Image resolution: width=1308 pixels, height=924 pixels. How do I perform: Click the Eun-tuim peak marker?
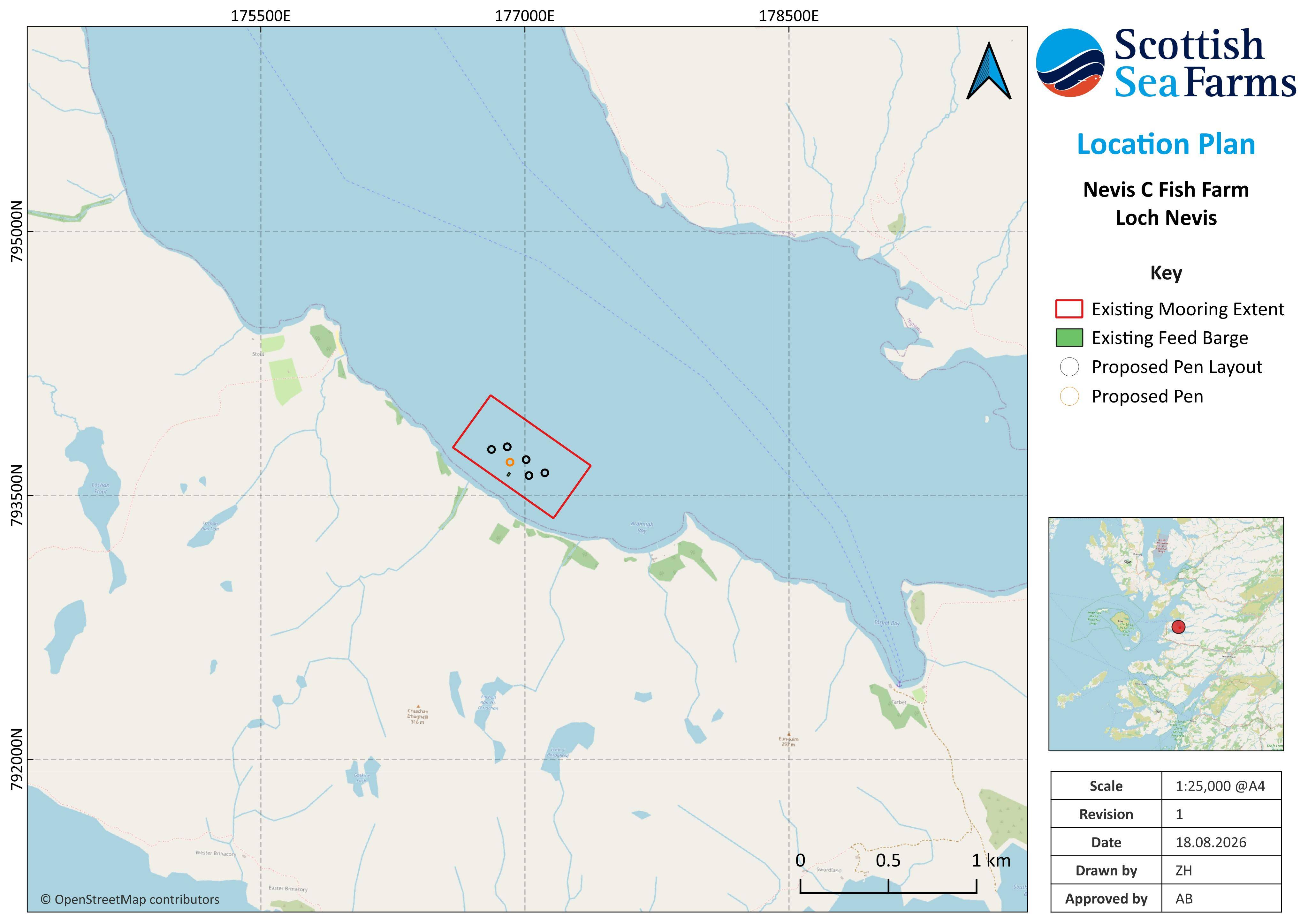click(x=788, y=734)
